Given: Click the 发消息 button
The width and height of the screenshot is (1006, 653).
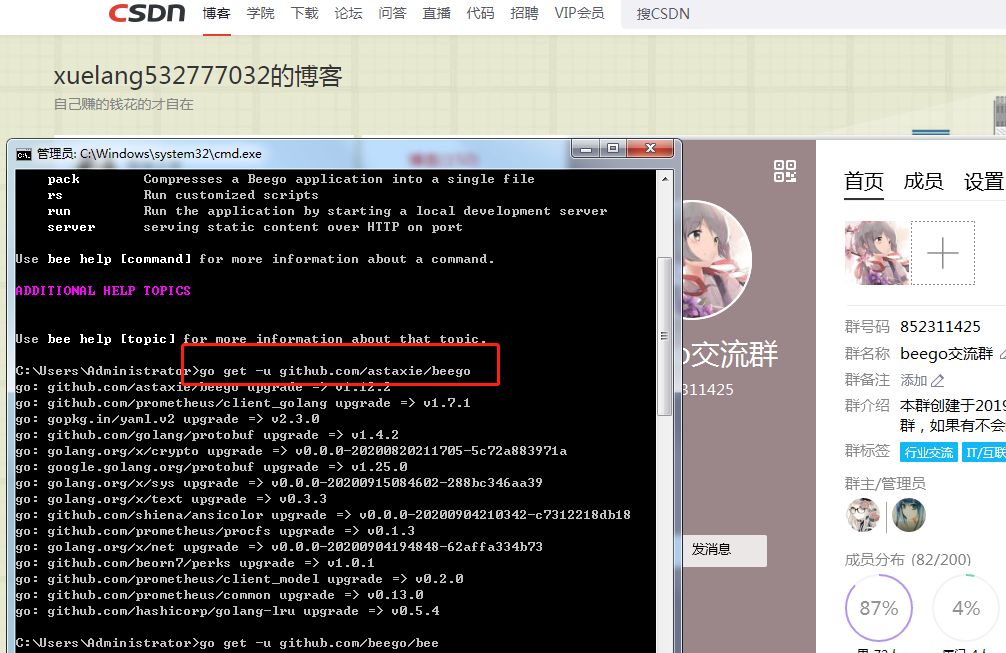Looking at the screenshot, I should 724,550.
